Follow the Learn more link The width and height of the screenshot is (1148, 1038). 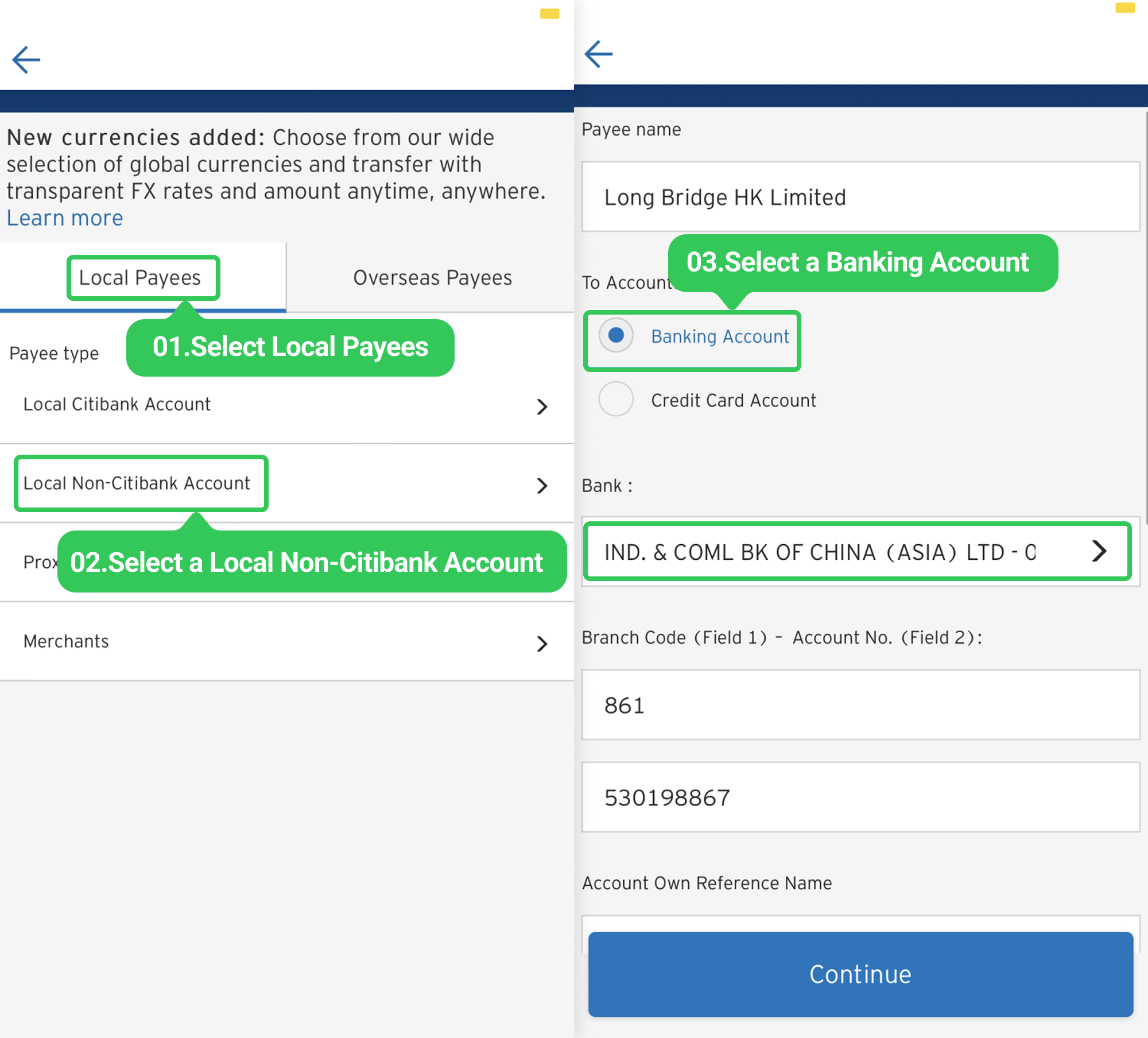pyautogui.click(x=65, y=218)
